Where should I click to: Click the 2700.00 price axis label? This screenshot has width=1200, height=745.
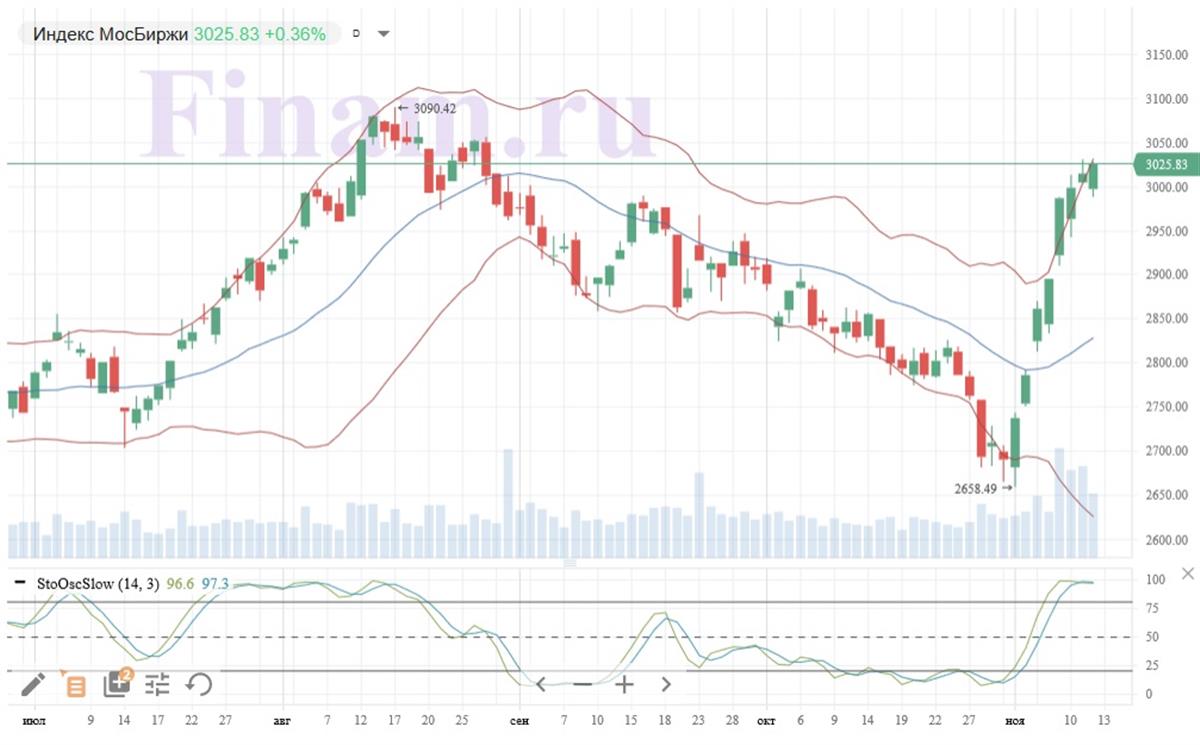click(1167, 452)
